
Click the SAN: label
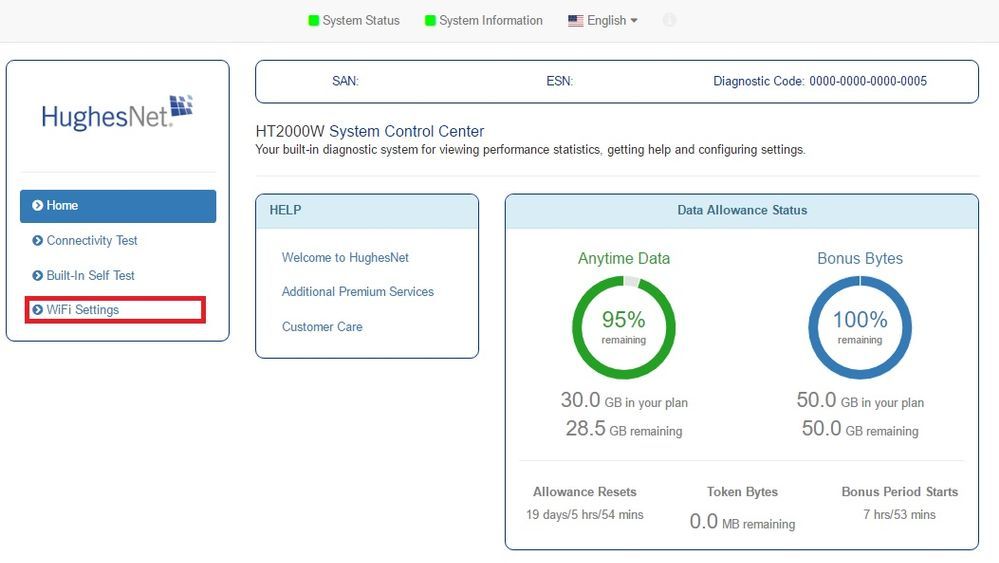[x=345, y=81]
